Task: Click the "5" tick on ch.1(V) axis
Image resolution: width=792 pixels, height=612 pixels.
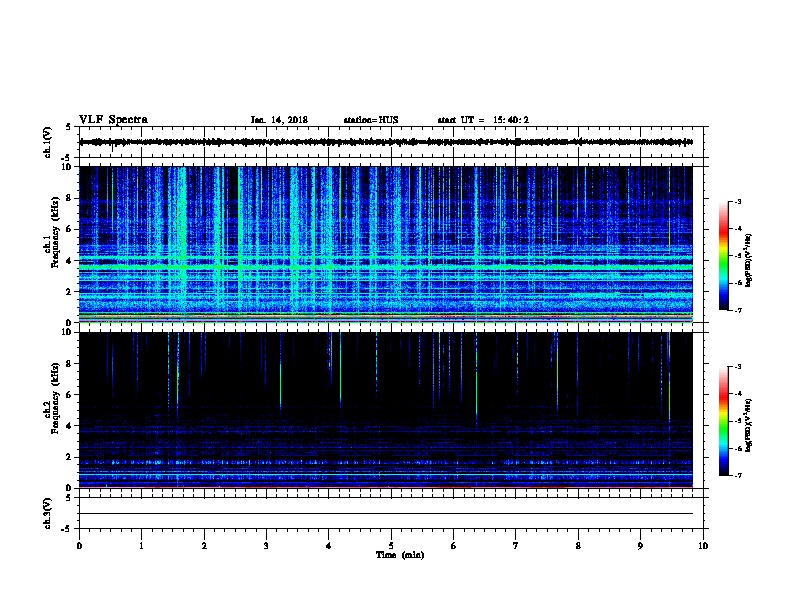Action: [x=69, y=127]
